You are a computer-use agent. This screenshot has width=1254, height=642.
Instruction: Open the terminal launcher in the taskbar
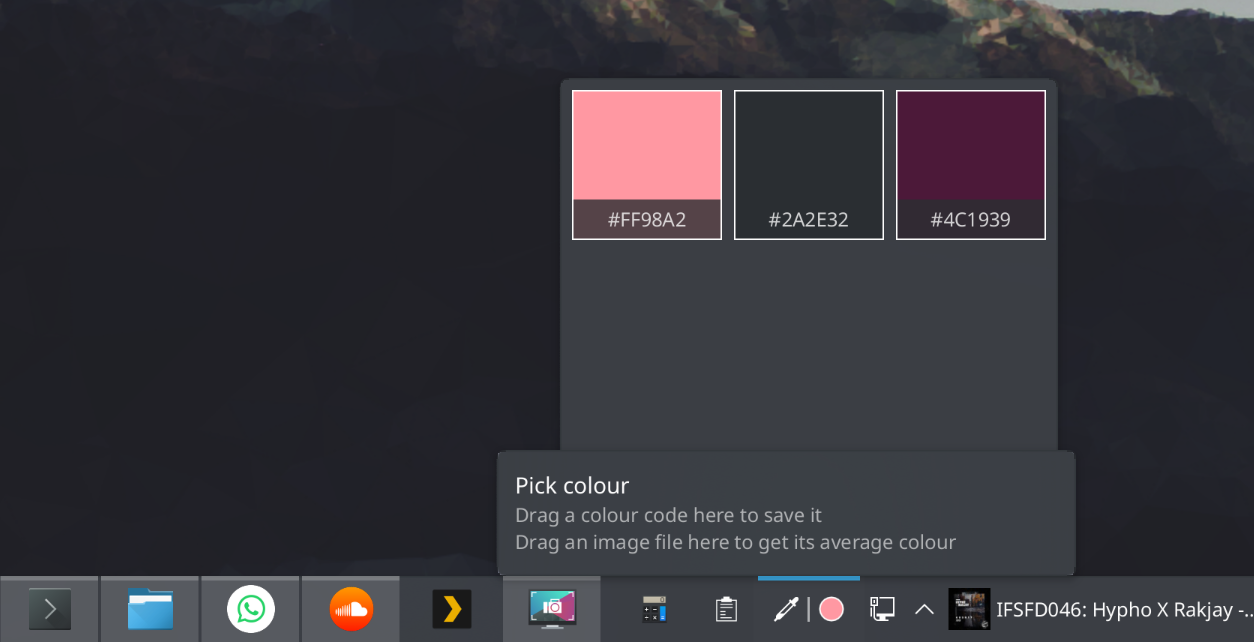tap(49, 609)
